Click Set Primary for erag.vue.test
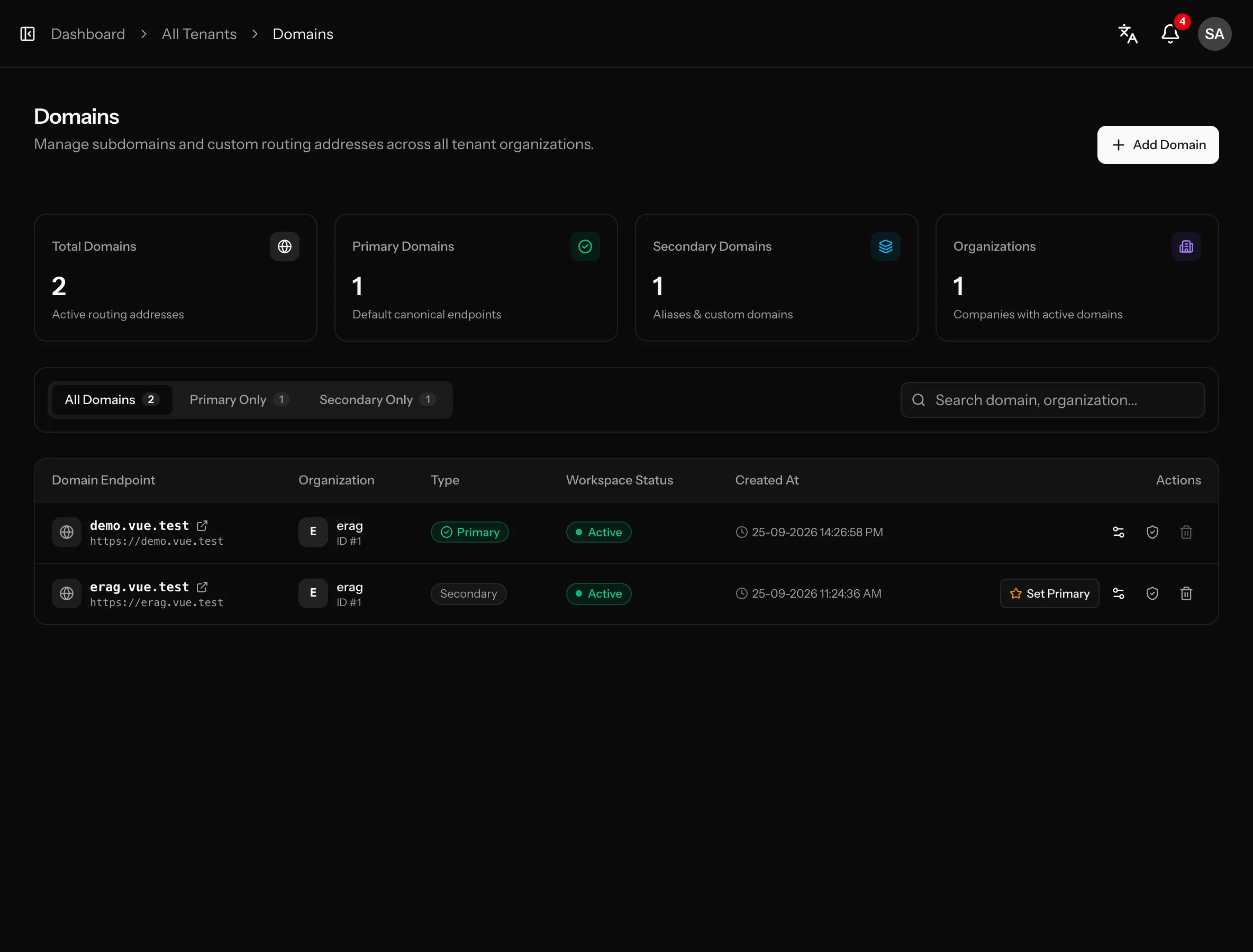The image size is (1253, 952). coord(1049,593)
